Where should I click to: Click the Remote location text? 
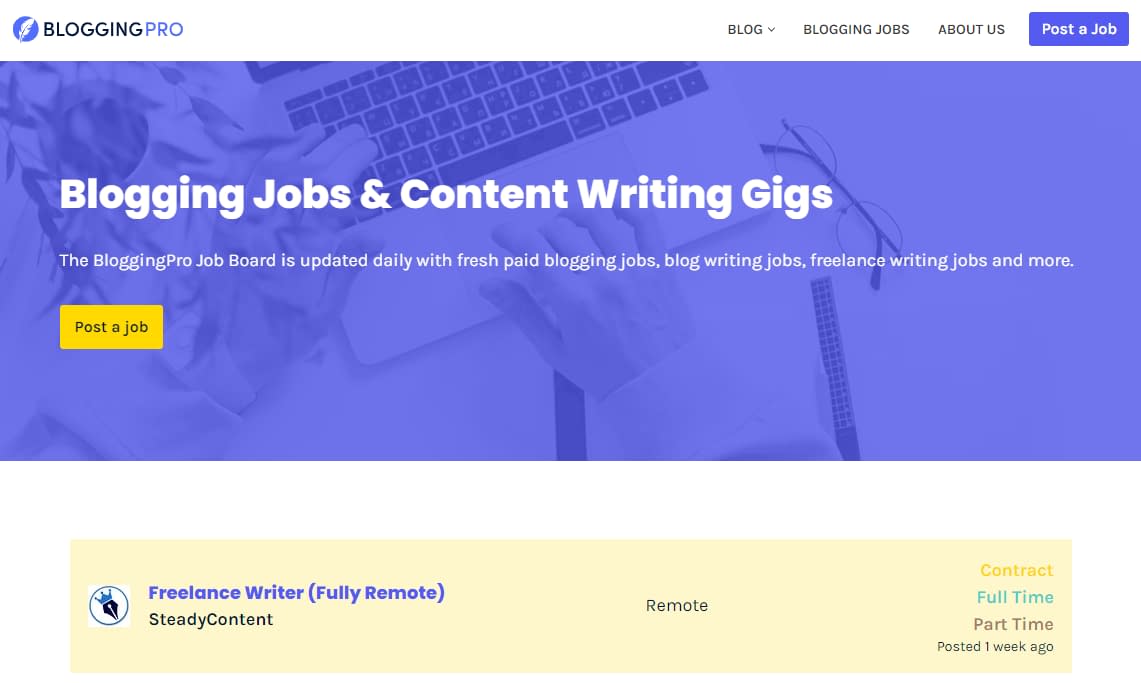pos(677,605)
